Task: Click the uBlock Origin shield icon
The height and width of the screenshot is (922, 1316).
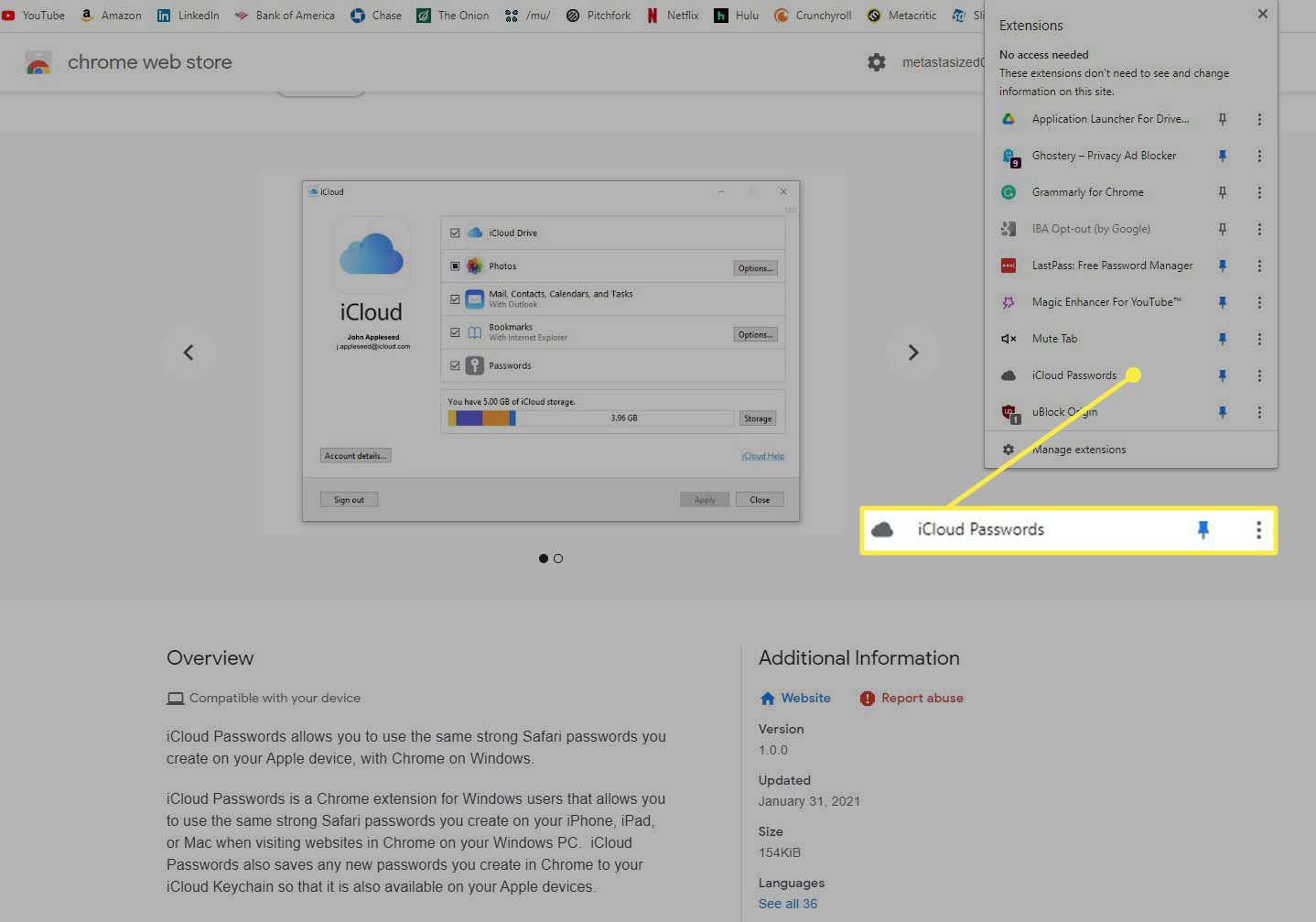Action: click(1009, 413)
